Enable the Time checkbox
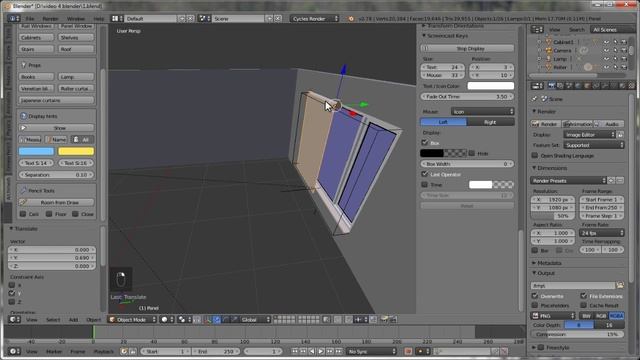640x360 pixels. pyautogui.click(x=425, y=184)
